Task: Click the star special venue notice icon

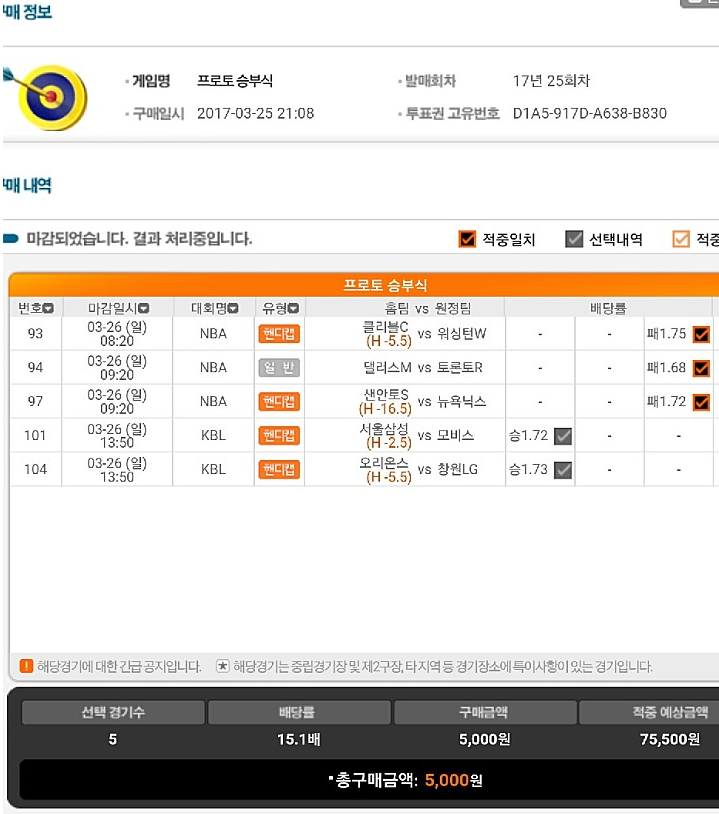Action: pos(223,666)
